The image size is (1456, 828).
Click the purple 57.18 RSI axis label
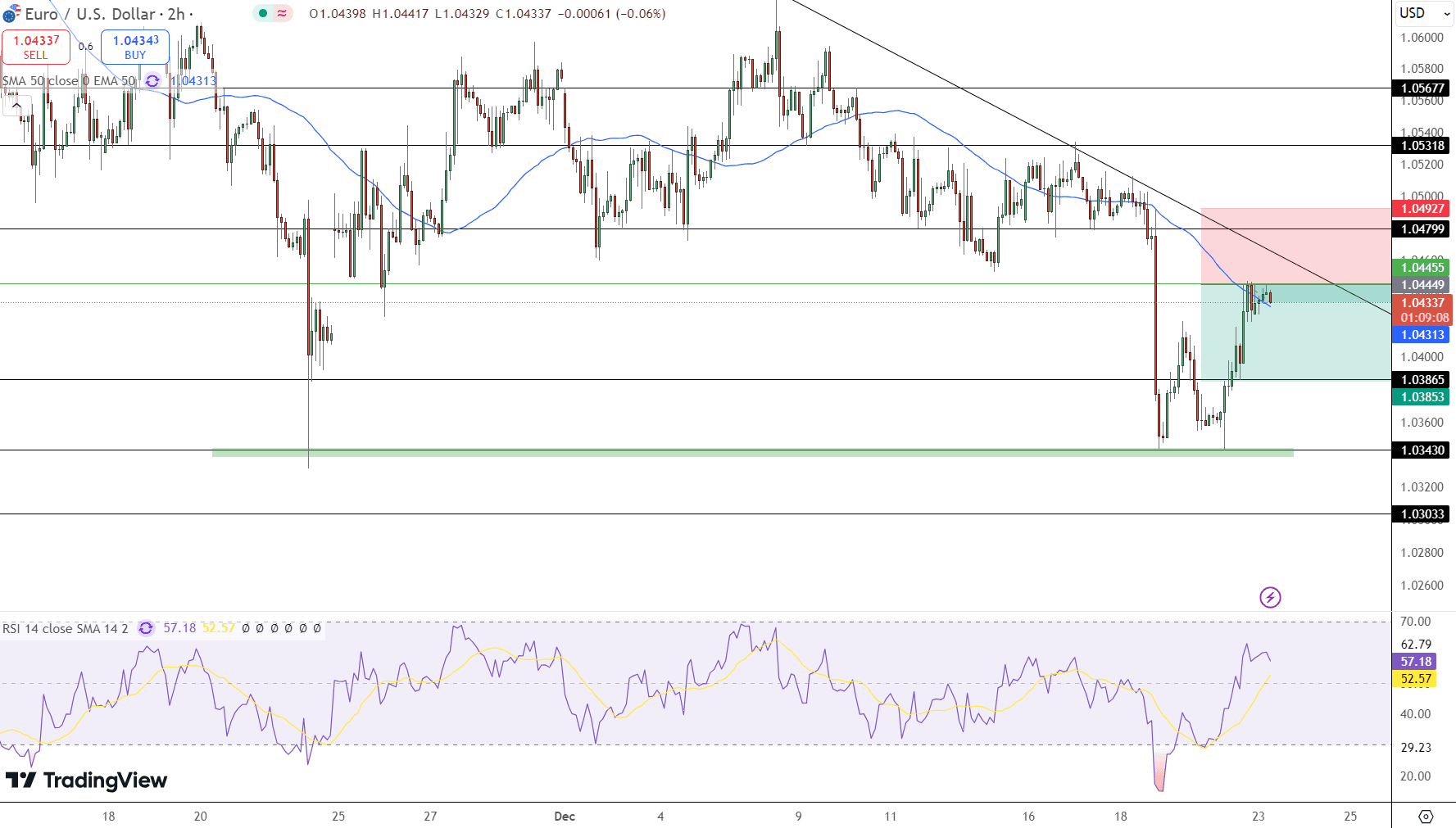1414,662
